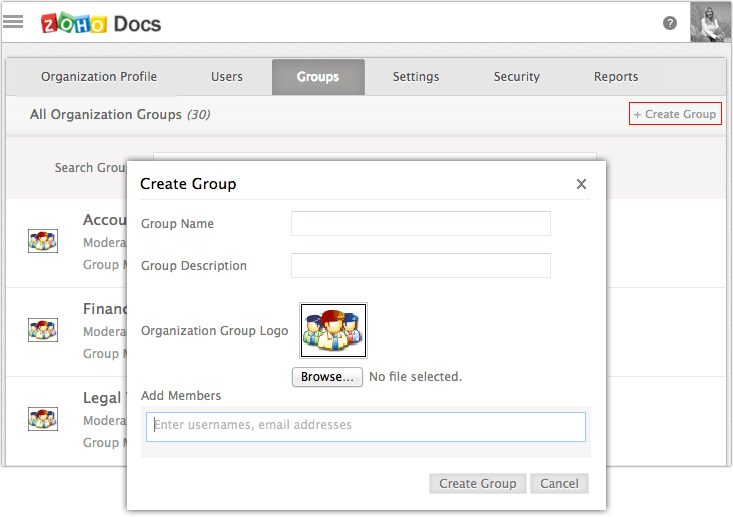Open the help question mark icon
This screenshot has width=733, height=517.
pos(670,23)
